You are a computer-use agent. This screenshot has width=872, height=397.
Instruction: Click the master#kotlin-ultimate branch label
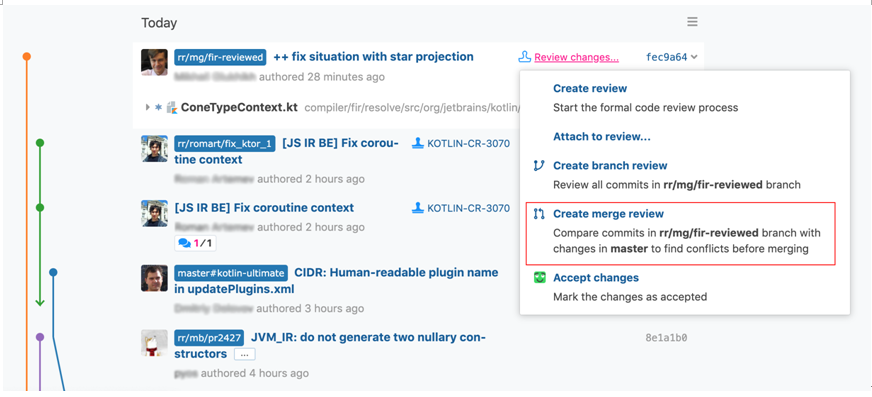coord(231,273)
